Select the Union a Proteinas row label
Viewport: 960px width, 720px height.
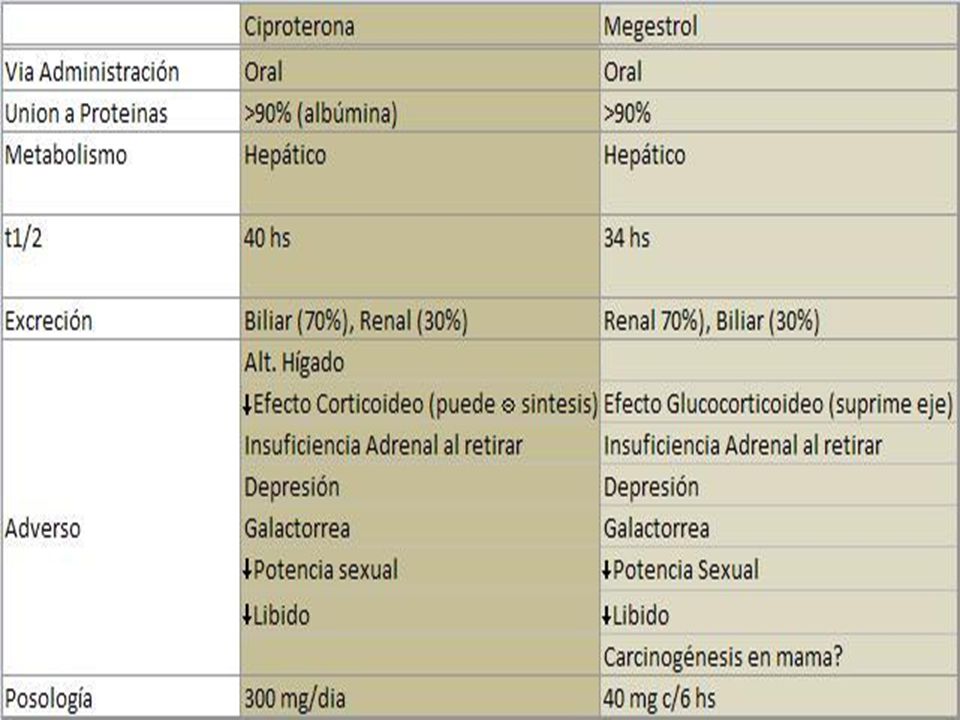(121, 113)
